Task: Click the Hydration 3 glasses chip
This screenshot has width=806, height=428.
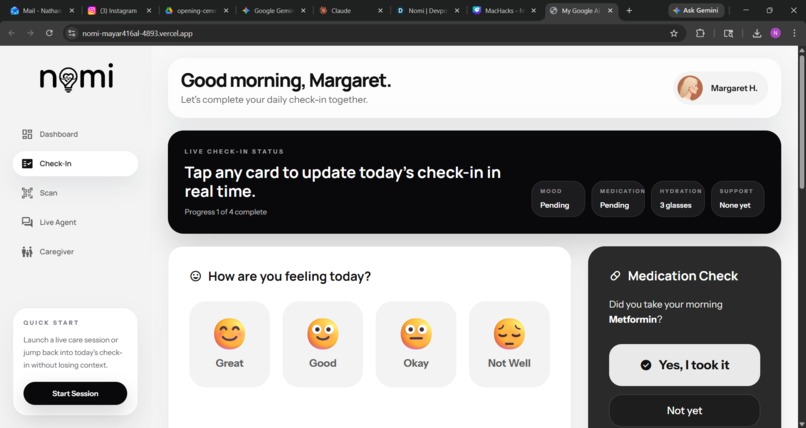Action: 677,198
